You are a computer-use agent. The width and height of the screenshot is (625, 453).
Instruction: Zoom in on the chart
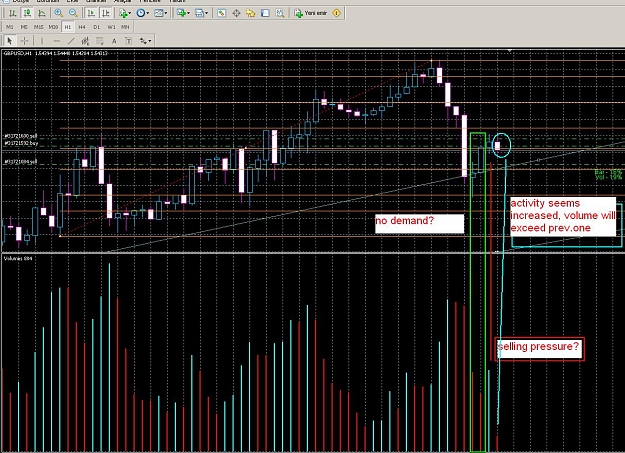(59, 13)
